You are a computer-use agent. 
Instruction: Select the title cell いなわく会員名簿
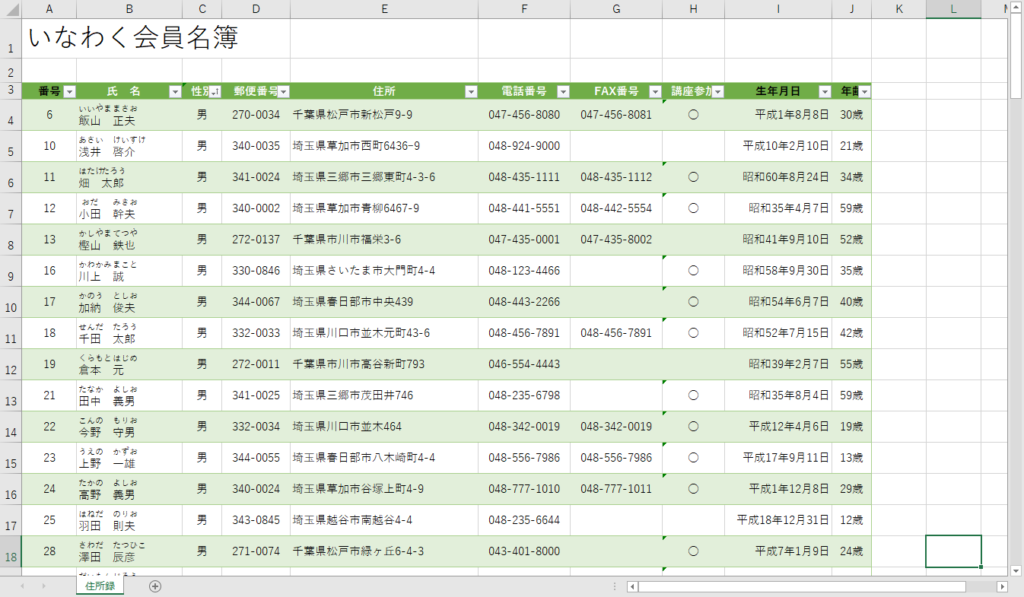[133, 38]
